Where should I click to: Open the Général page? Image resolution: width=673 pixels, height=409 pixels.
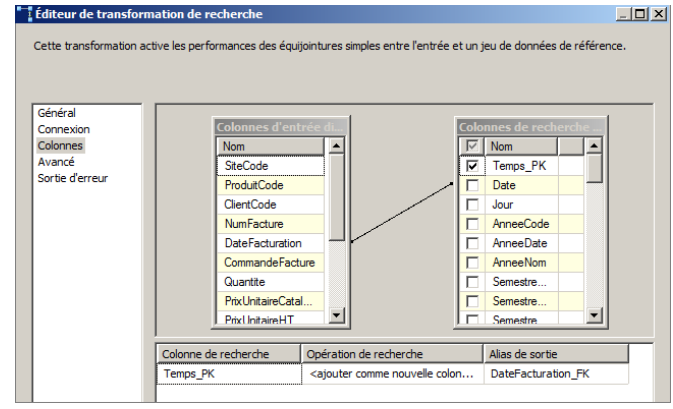[x=57, y=113]
